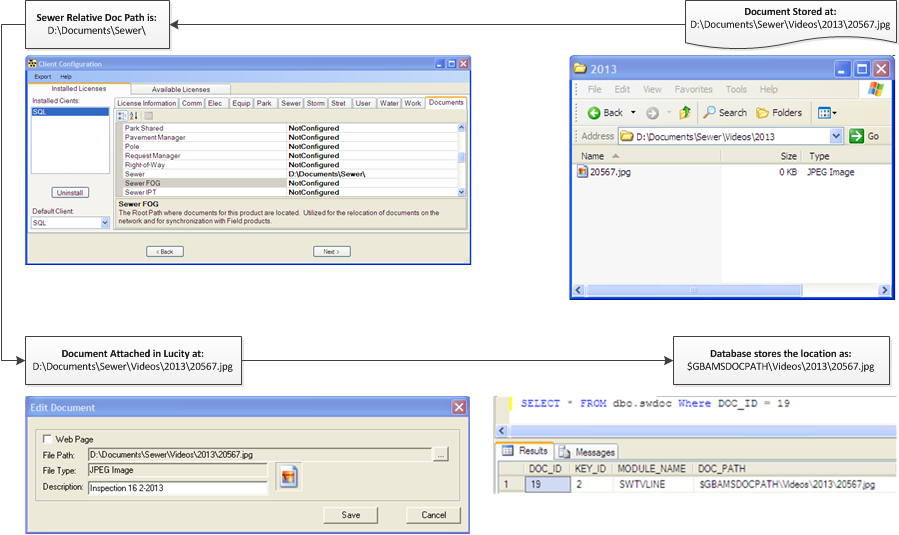Click JPEG preview icon in Edit Document dialog

[289, 477]
